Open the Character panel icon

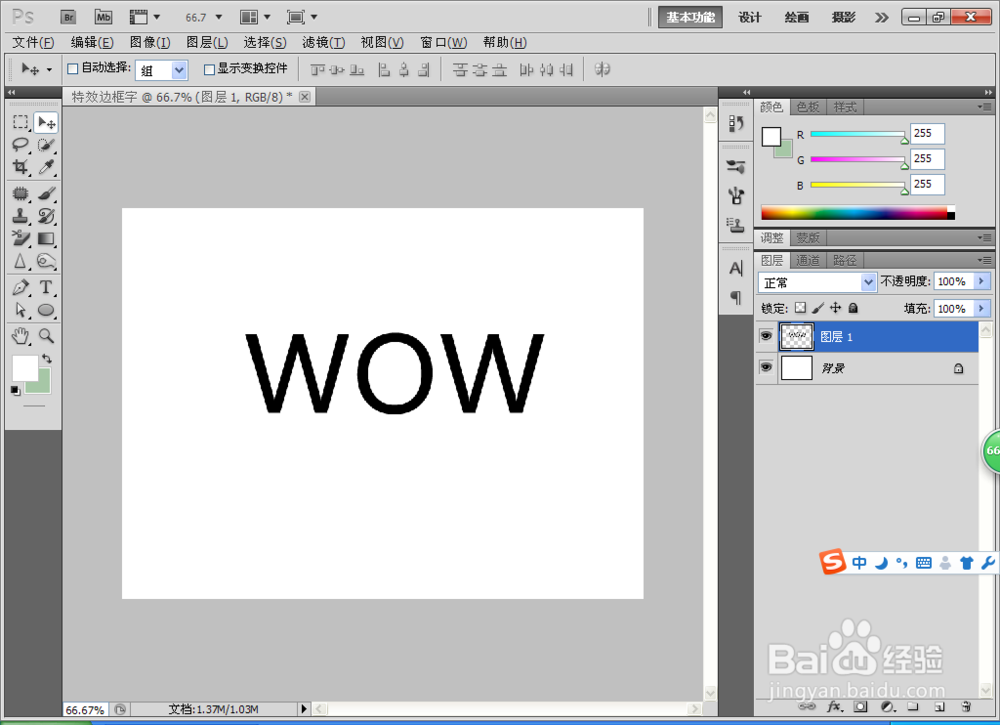736,268
